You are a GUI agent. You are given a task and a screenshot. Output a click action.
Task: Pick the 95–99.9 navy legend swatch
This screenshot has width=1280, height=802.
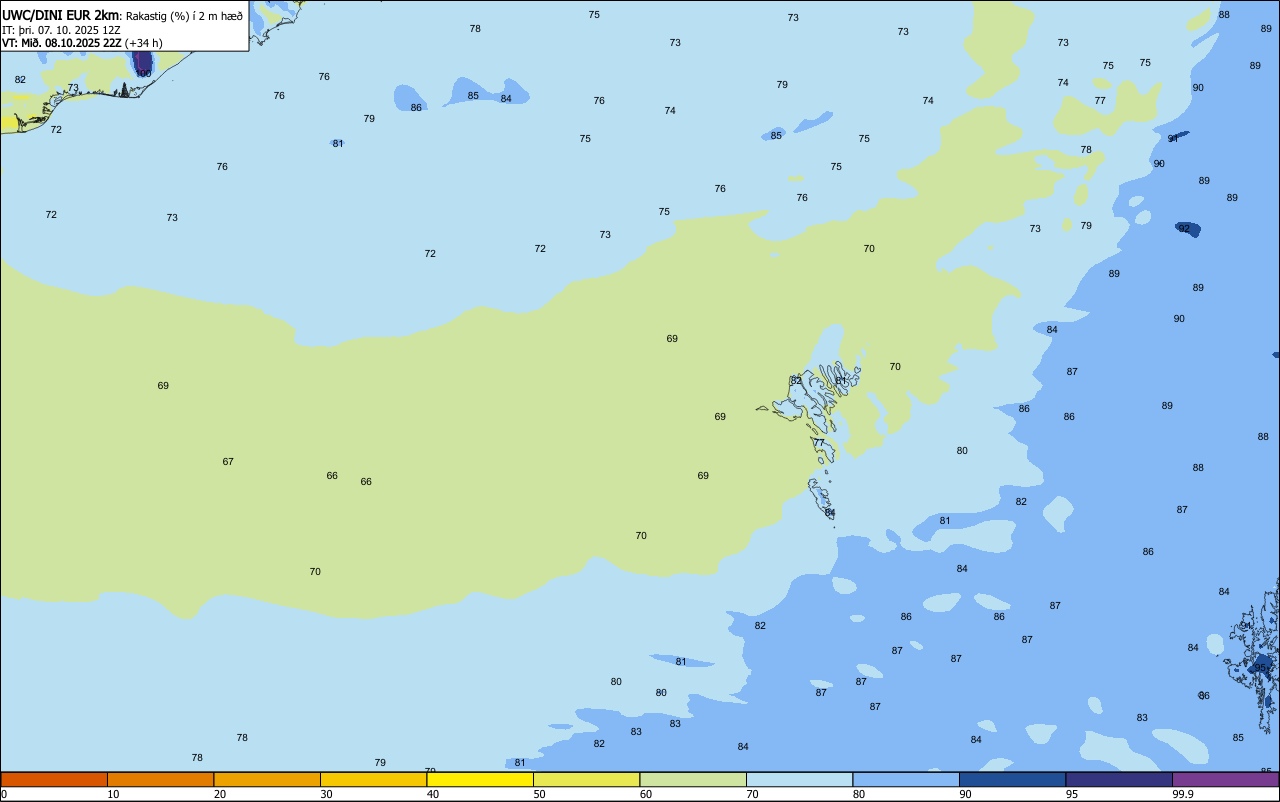(x=1119, y=779)
